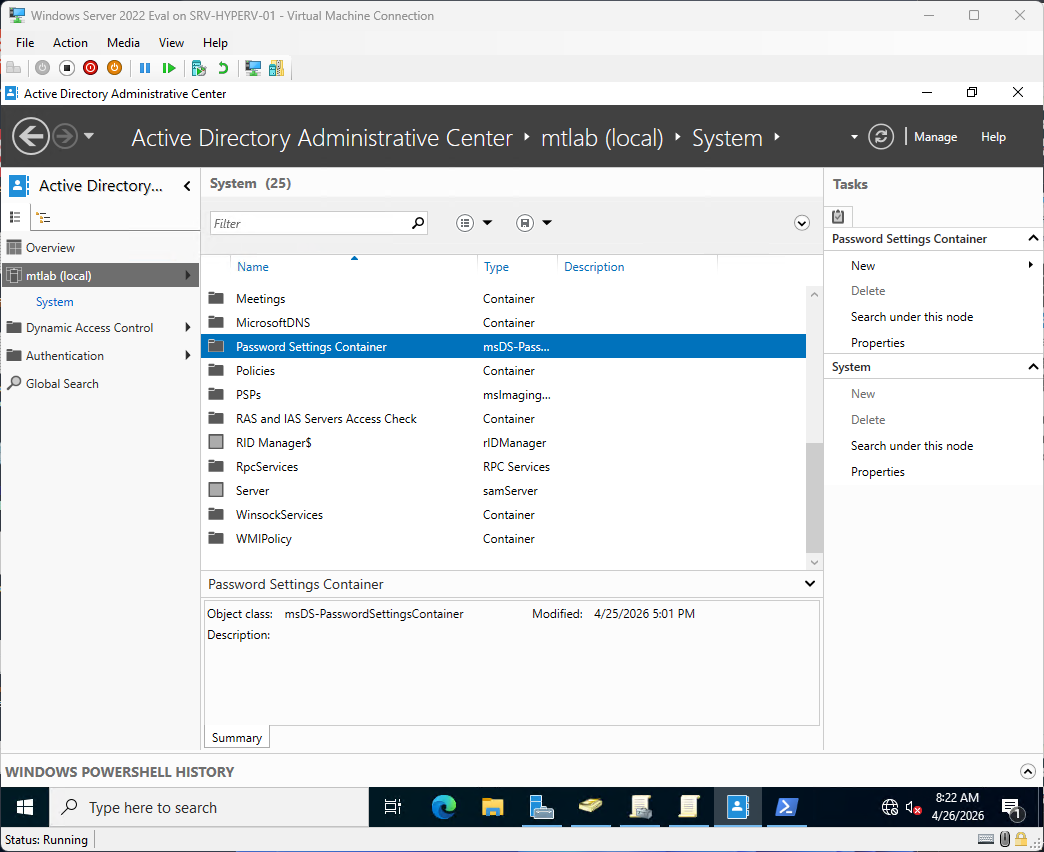This screenshot has height=852, width=1044.
Task: Open the Manage menu in ADAC
Action: pos(935,136)
